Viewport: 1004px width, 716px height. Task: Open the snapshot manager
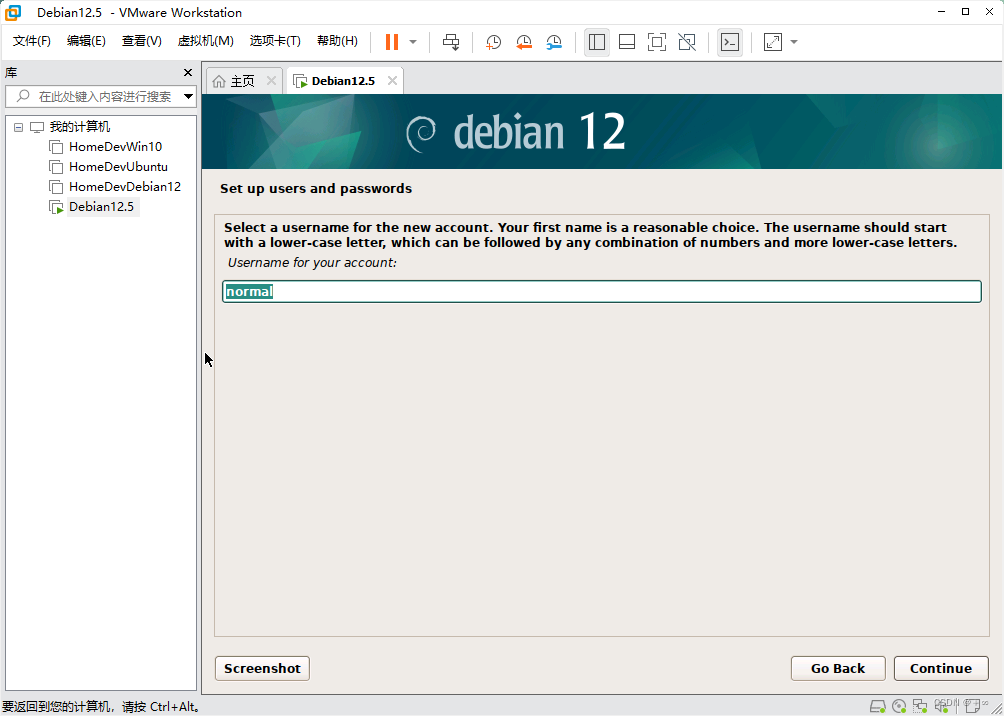click(x=555, y=41)
